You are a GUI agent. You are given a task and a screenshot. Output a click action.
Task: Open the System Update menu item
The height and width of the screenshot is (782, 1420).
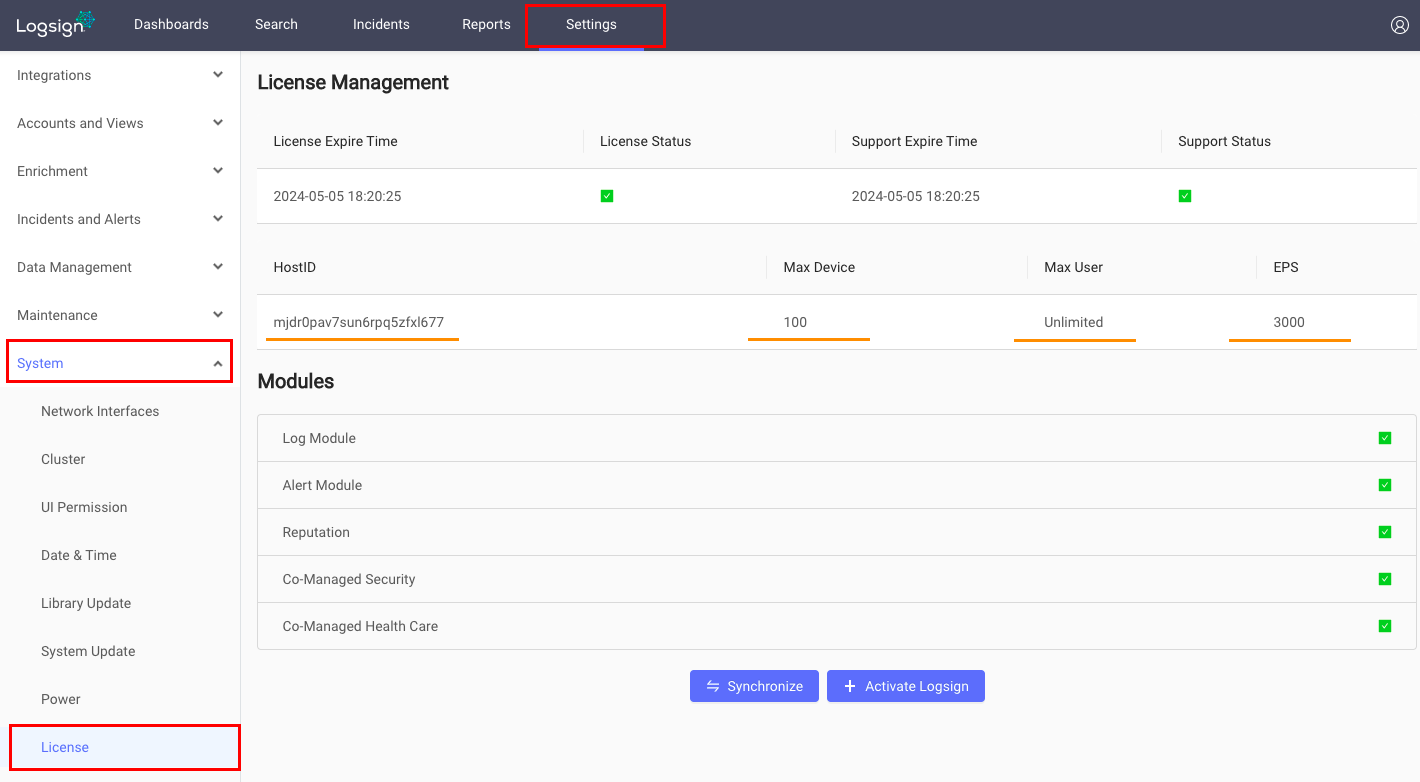click(x=88, y=651)
